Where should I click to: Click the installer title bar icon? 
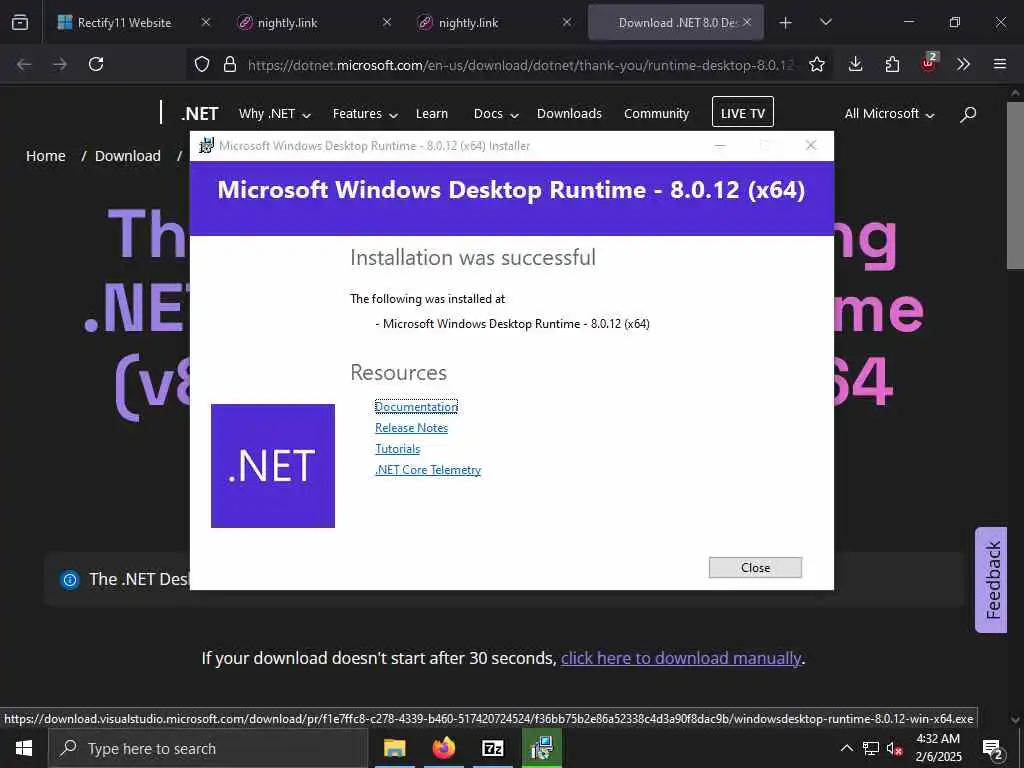tap(206, 145)
